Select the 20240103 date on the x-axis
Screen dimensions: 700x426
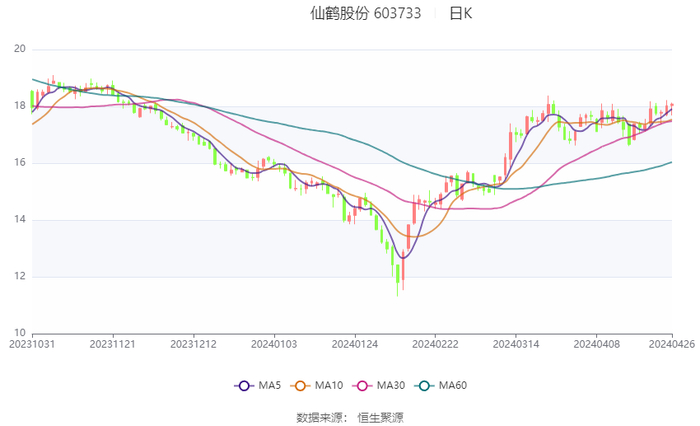(273, 343)
